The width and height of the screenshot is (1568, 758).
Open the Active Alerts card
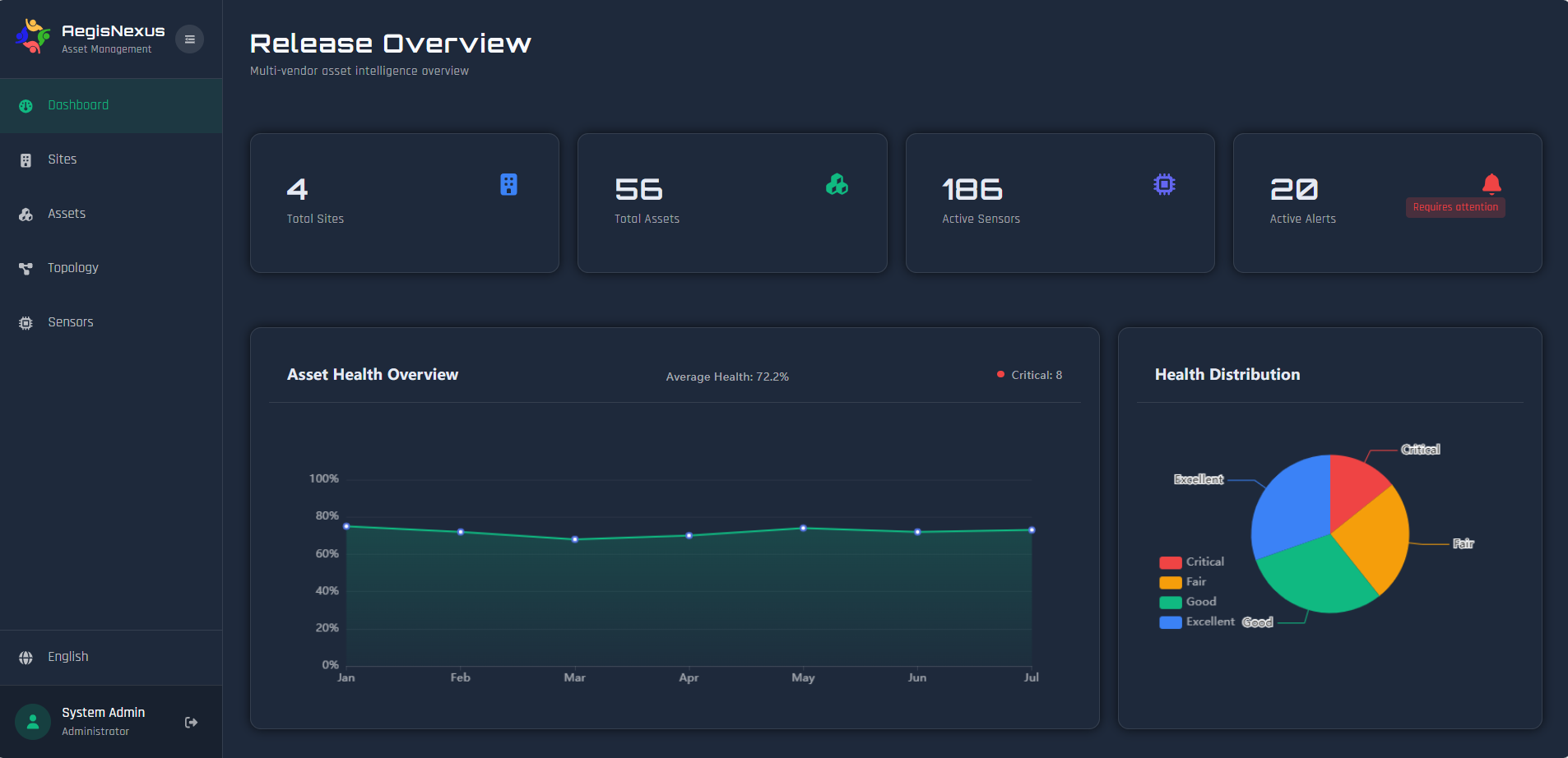pyautogui.click(x=1387, y=203)
